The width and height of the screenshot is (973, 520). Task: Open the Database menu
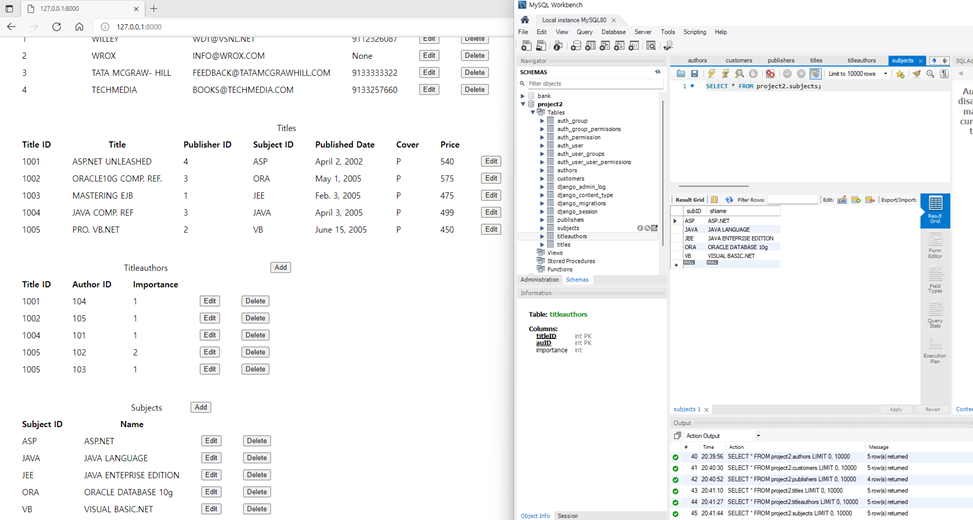point(613,32)
